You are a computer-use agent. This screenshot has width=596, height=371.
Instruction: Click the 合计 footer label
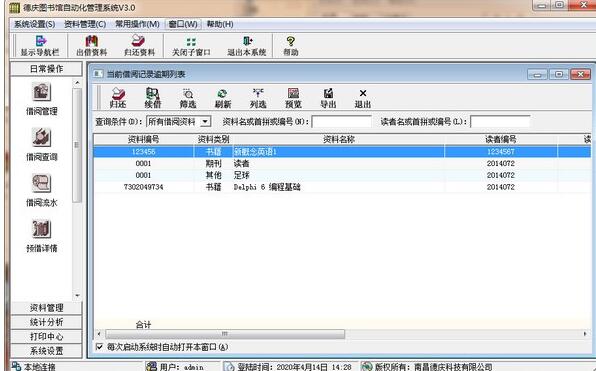coord(144,325)
